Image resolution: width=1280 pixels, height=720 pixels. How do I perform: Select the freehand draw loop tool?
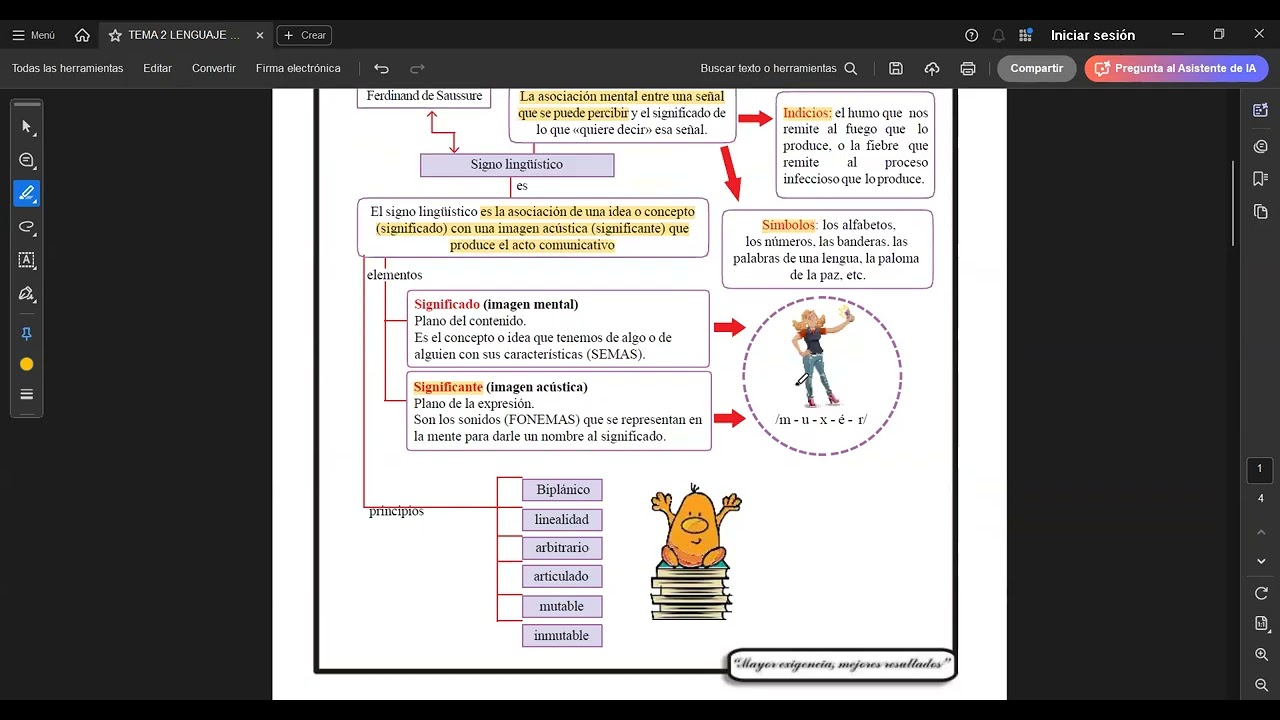(x=27, y=226)
